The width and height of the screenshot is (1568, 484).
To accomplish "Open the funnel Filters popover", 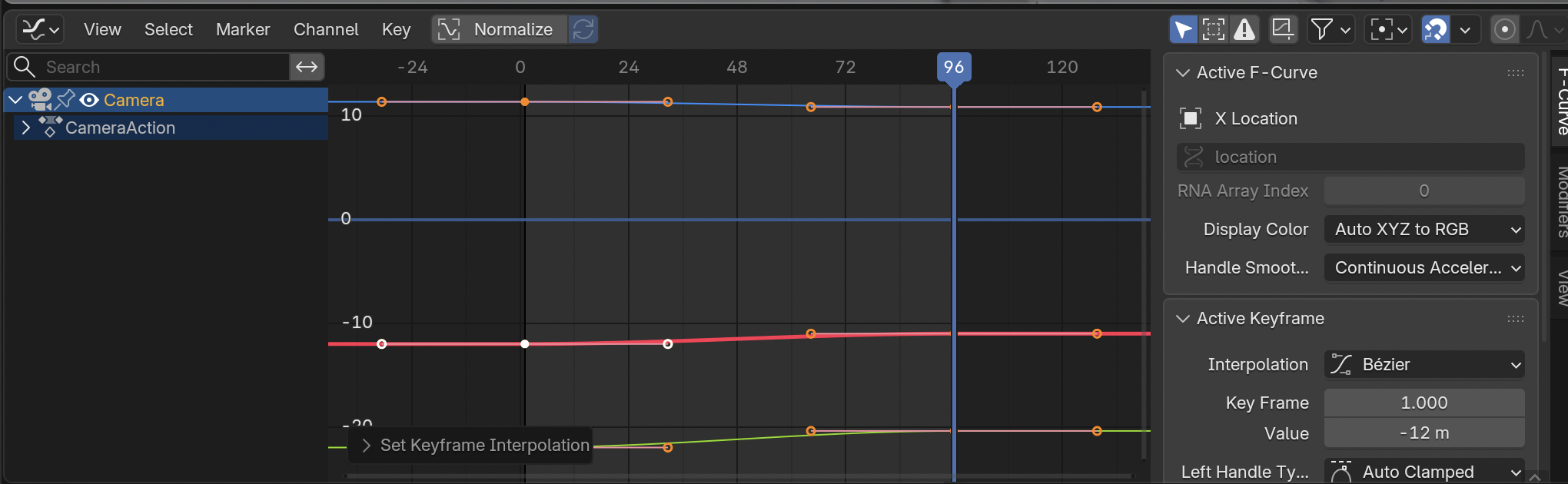I will point(1330,30).
